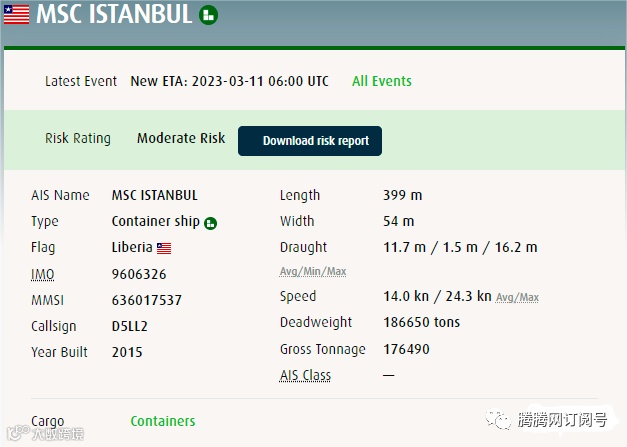Click the Speed label
The width and height of the screenshot is (627, 447).
click(298, 297)
